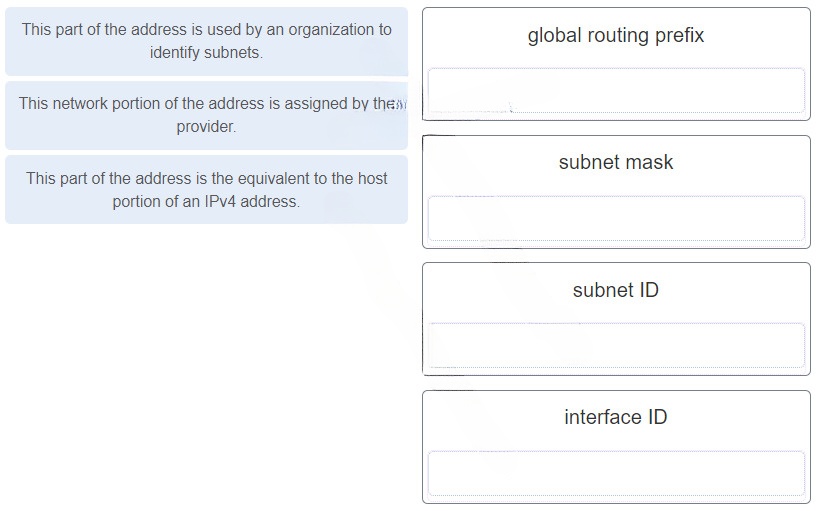818x511 pixels.
Task: Select the 'assigned by the provider' description card
Action: 207,115
